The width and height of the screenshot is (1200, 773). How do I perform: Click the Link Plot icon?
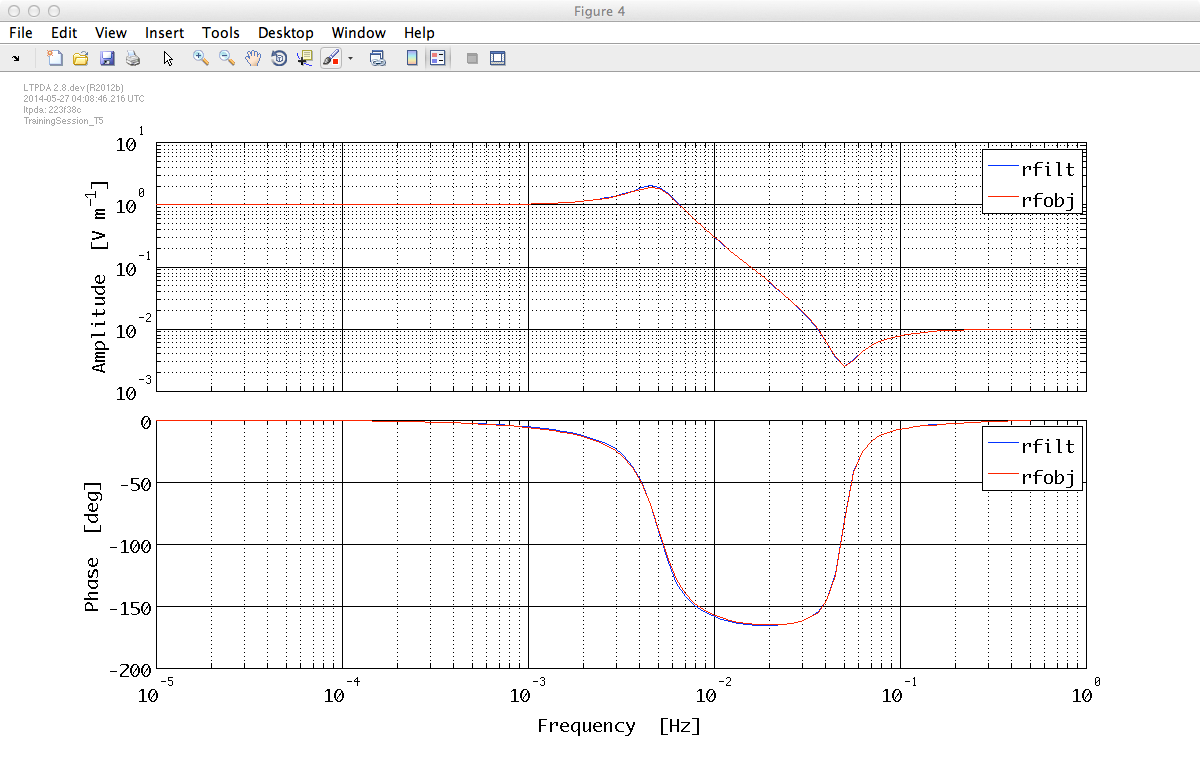378,58
